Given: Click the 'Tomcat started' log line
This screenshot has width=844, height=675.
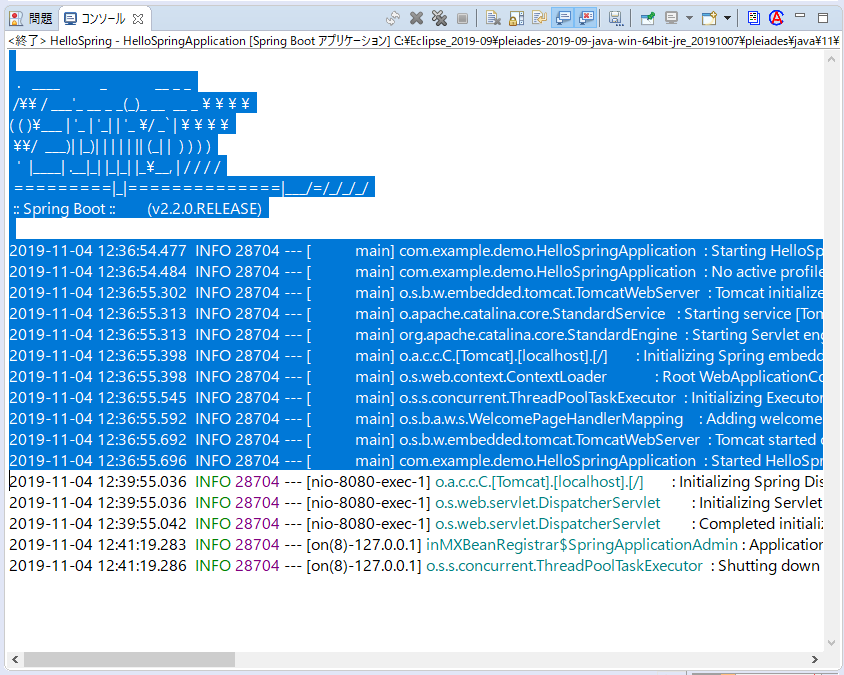Looking at the screenshot, I should [416, 440].
